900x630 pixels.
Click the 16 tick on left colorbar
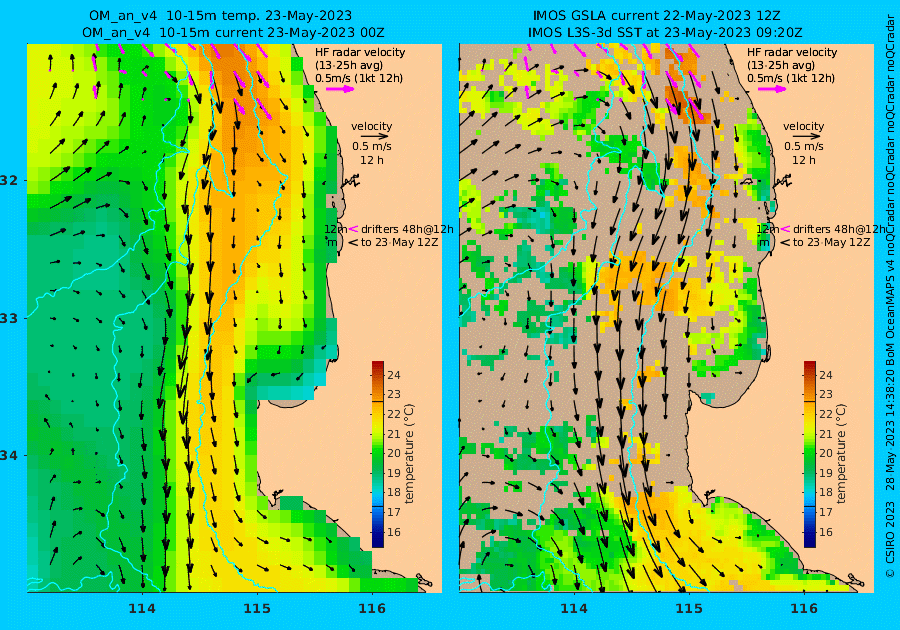tap(394, 532)
